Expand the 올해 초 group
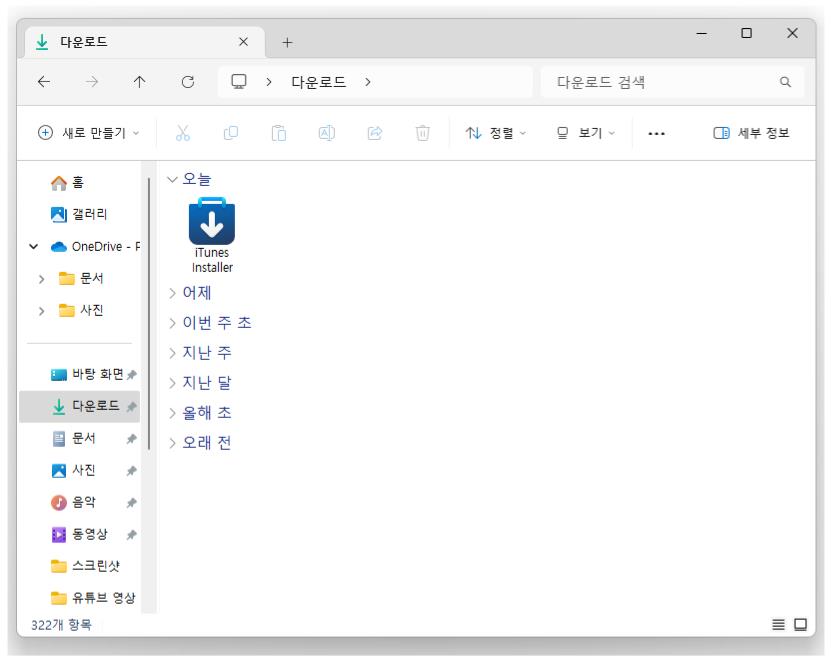The image size is (831, 661). coord(172,413)
